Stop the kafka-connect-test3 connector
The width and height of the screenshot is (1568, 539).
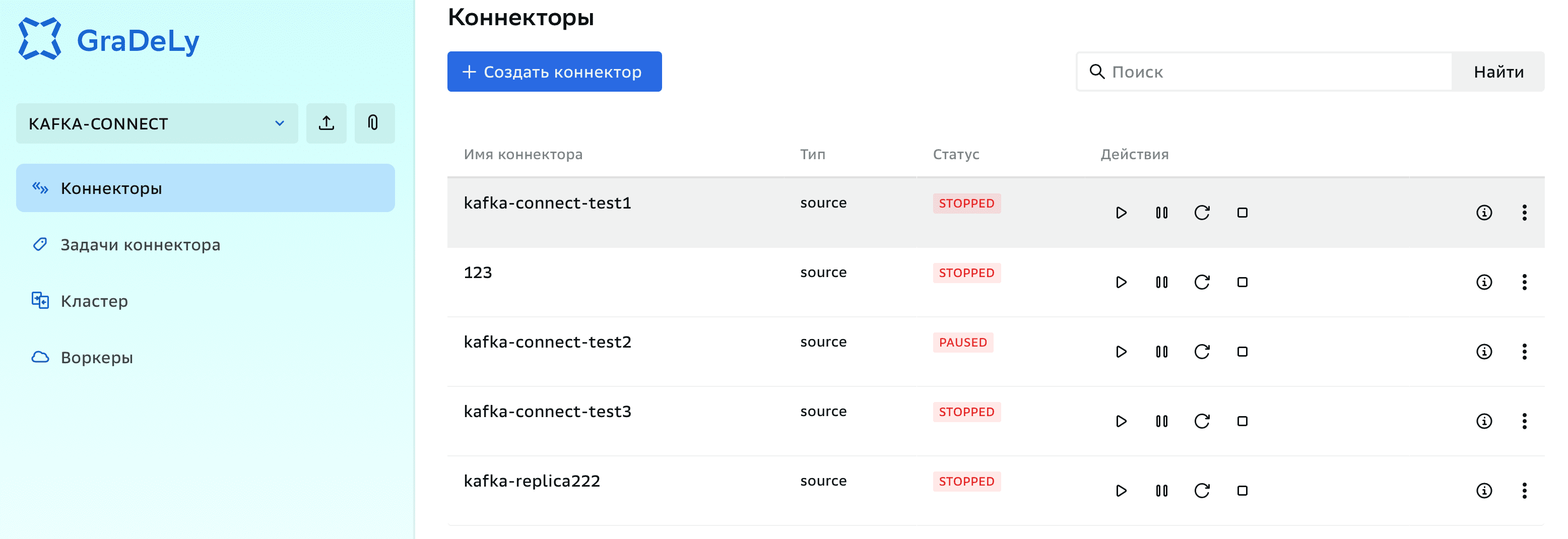(1243, 421)
